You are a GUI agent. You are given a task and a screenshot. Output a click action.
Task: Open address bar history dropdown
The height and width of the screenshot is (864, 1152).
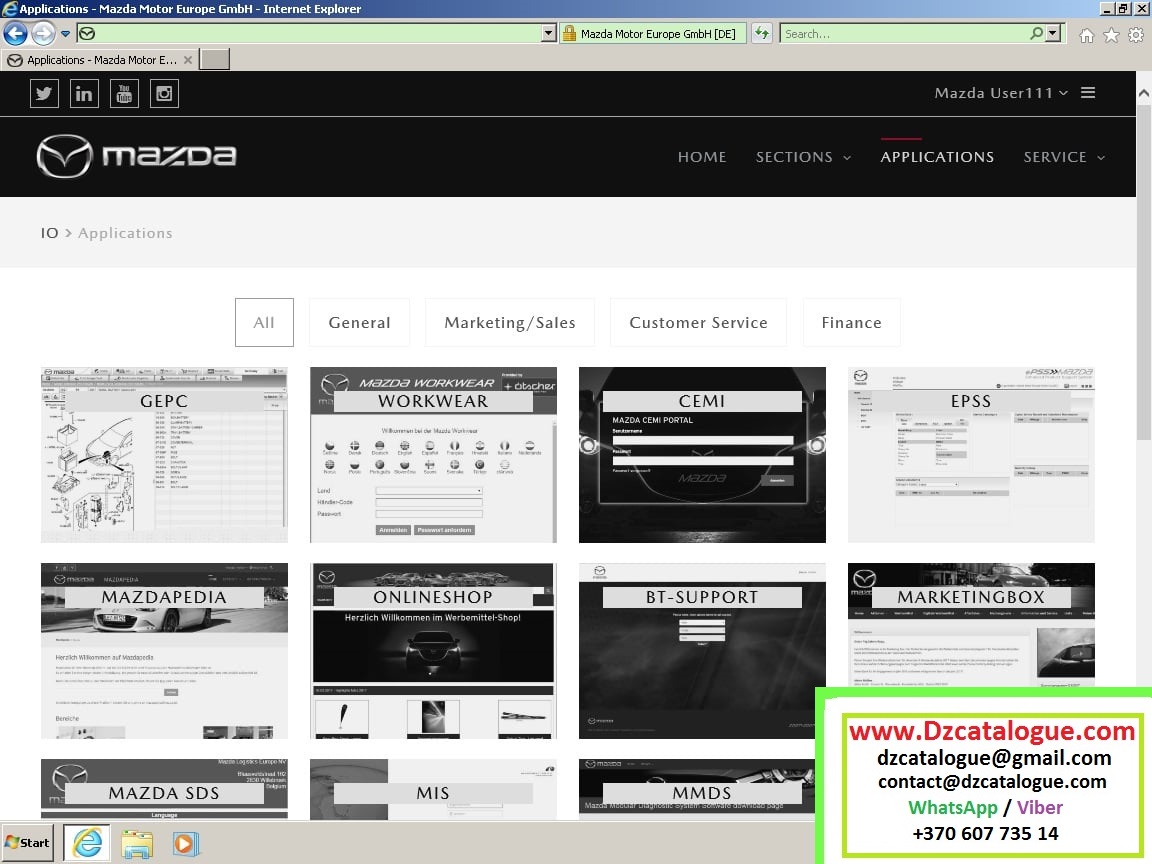click(548, 34)
